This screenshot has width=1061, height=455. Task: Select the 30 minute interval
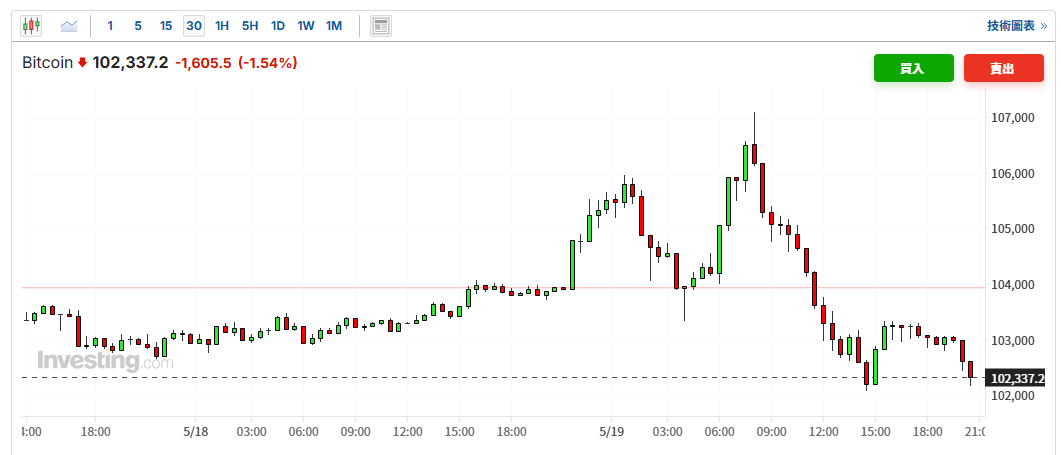194,26
